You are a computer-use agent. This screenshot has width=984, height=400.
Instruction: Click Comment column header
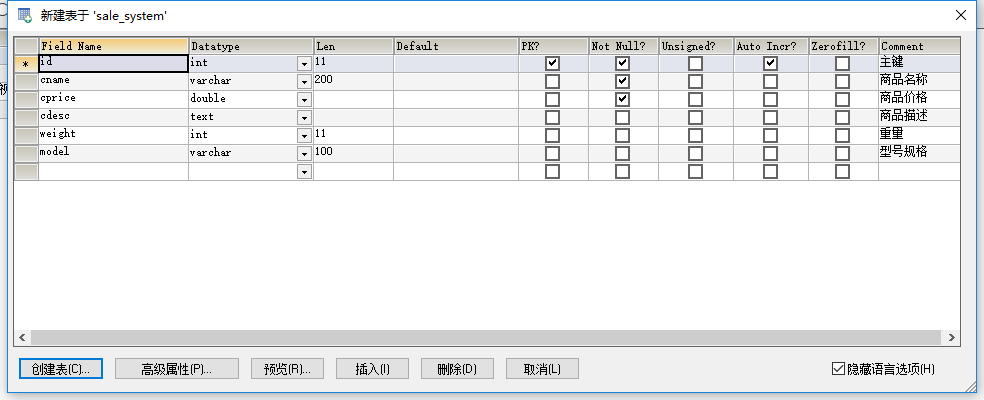919,46
